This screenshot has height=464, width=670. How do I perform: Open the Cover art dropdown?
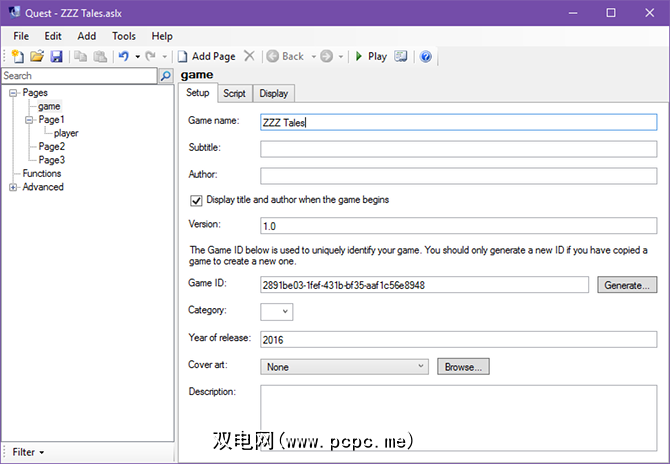(x=344, y=367)
